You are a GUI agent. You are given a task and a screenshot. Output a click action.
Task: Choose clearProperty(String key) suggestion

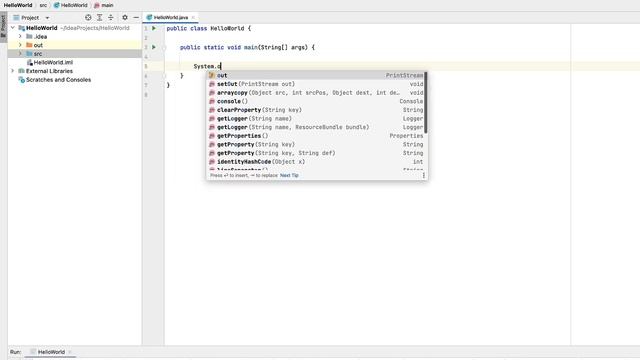click(x=316, y=110)
